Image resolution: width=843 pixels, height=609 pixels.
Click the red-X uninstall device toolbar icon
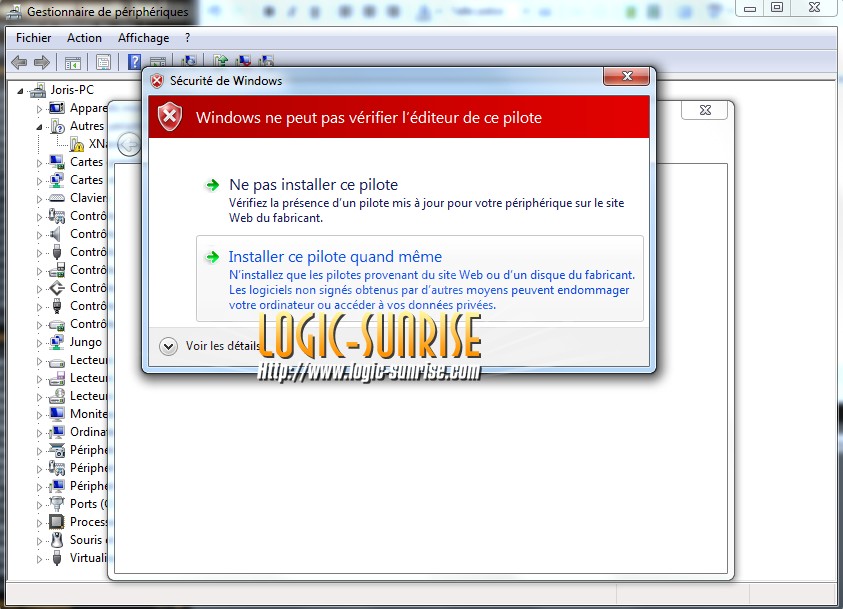pyautogui.click(x=243, y=61)
